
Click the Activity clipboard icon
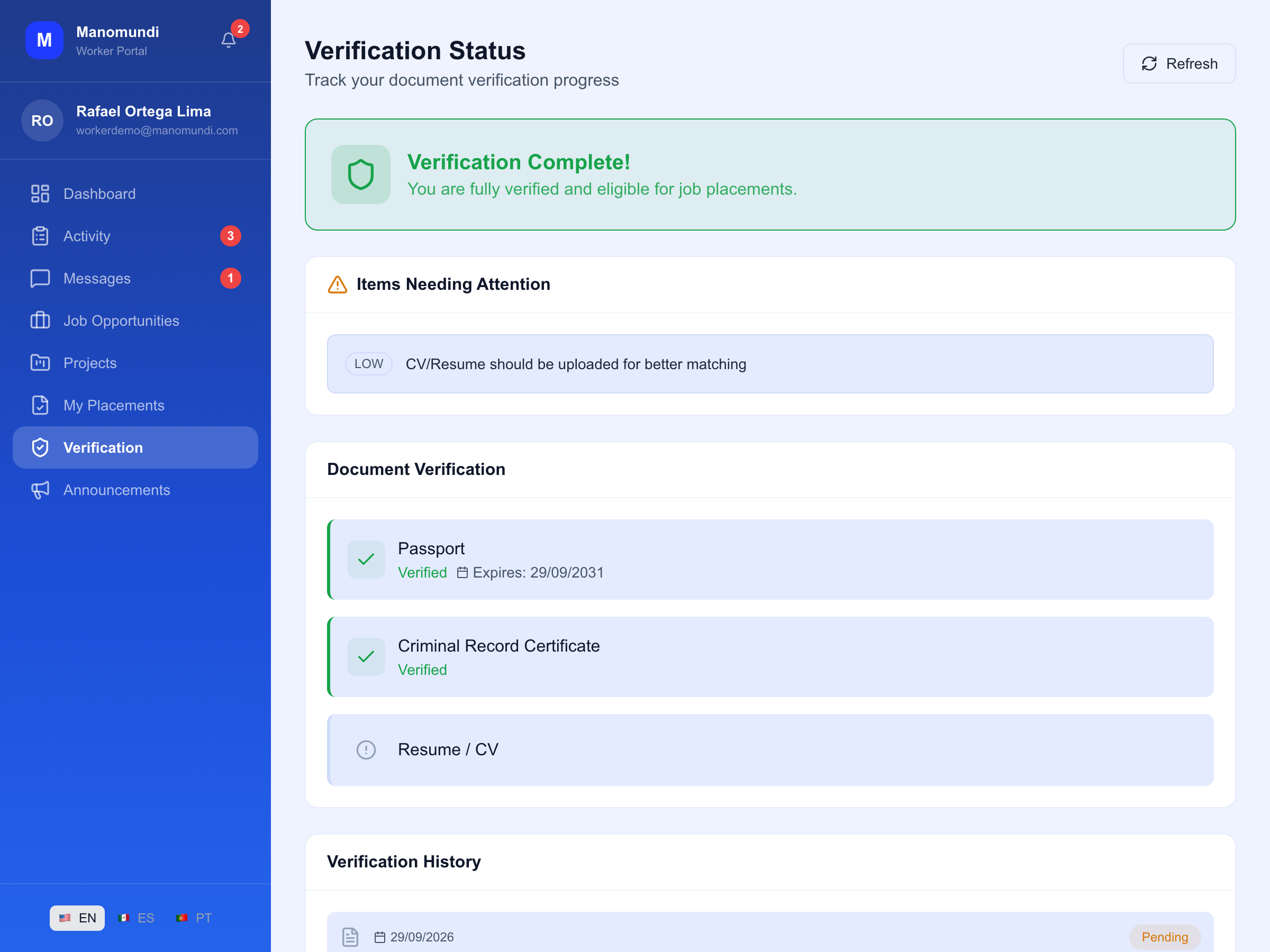[x=40, y=236]
